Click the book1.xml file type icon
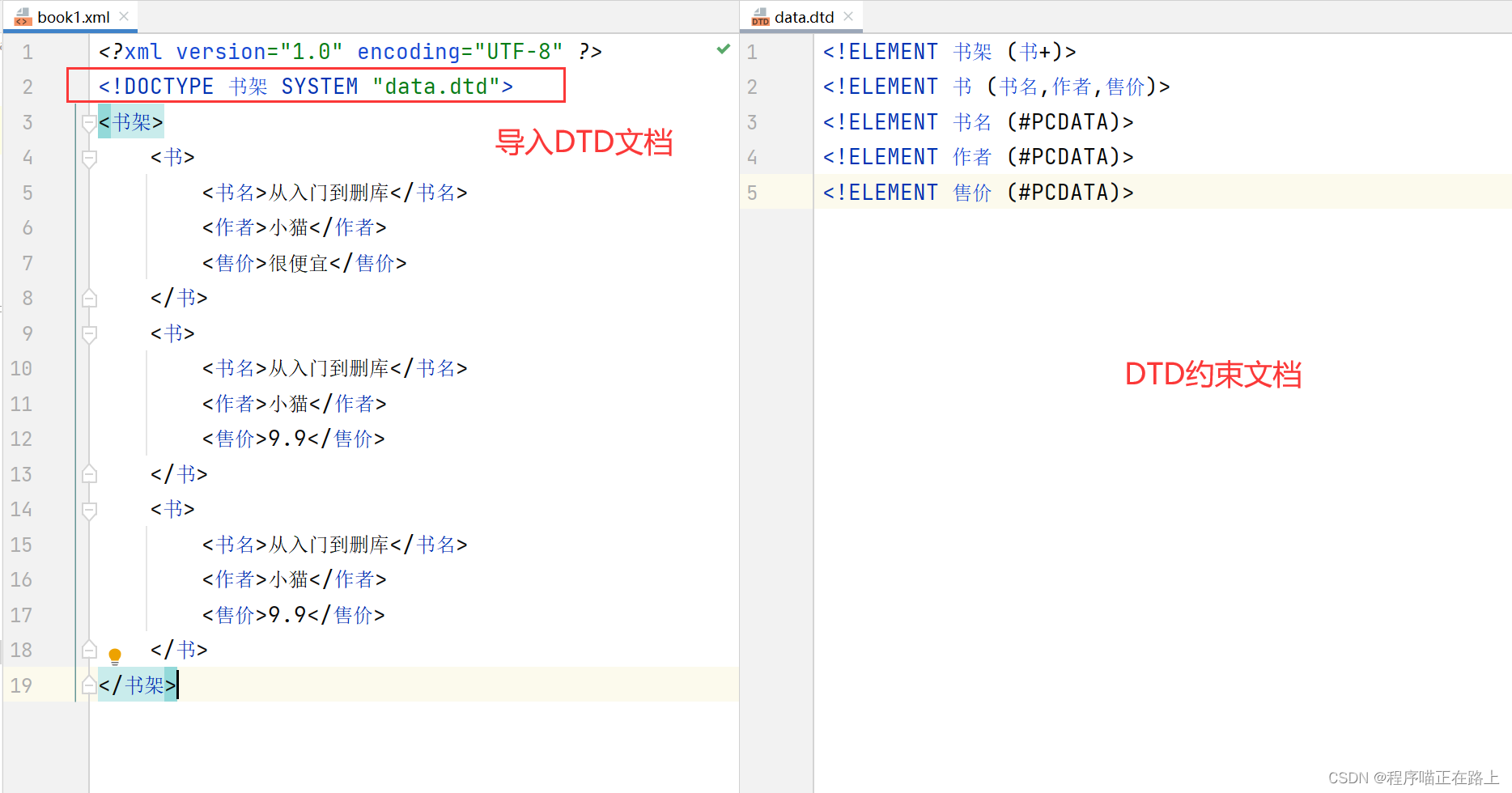Image resolution: width=1512 pixels, height=793 pixels. pyautogui.click(x=23, y=17)
